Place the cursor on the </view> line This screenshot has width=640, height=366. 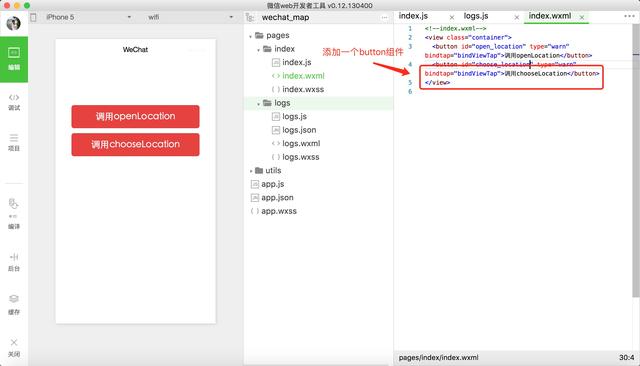point(437,82)
